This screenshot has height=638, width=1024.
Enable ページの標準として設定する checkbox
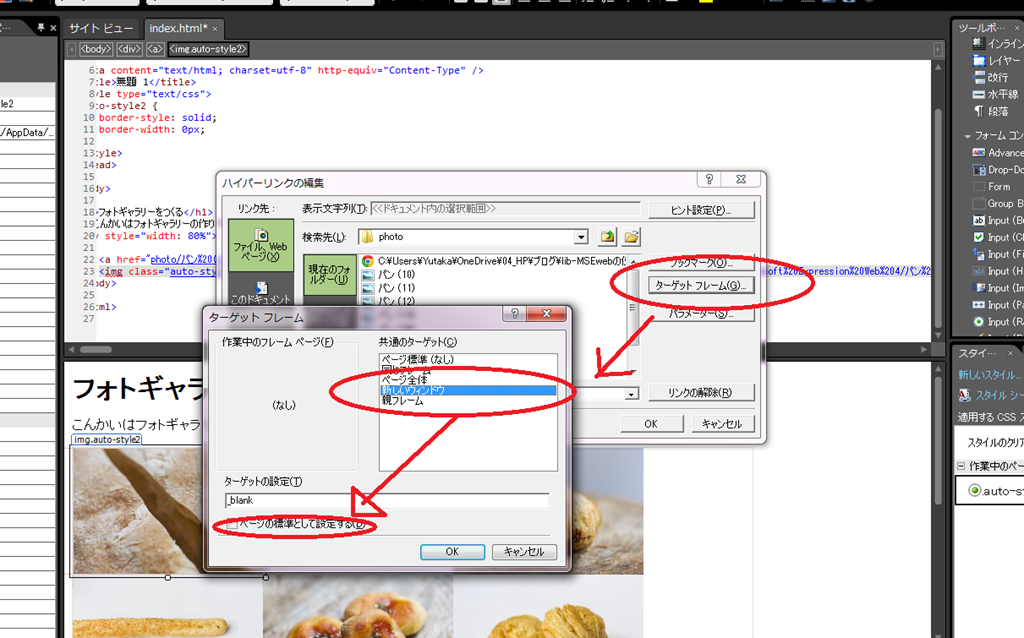(x=232, y=524)
